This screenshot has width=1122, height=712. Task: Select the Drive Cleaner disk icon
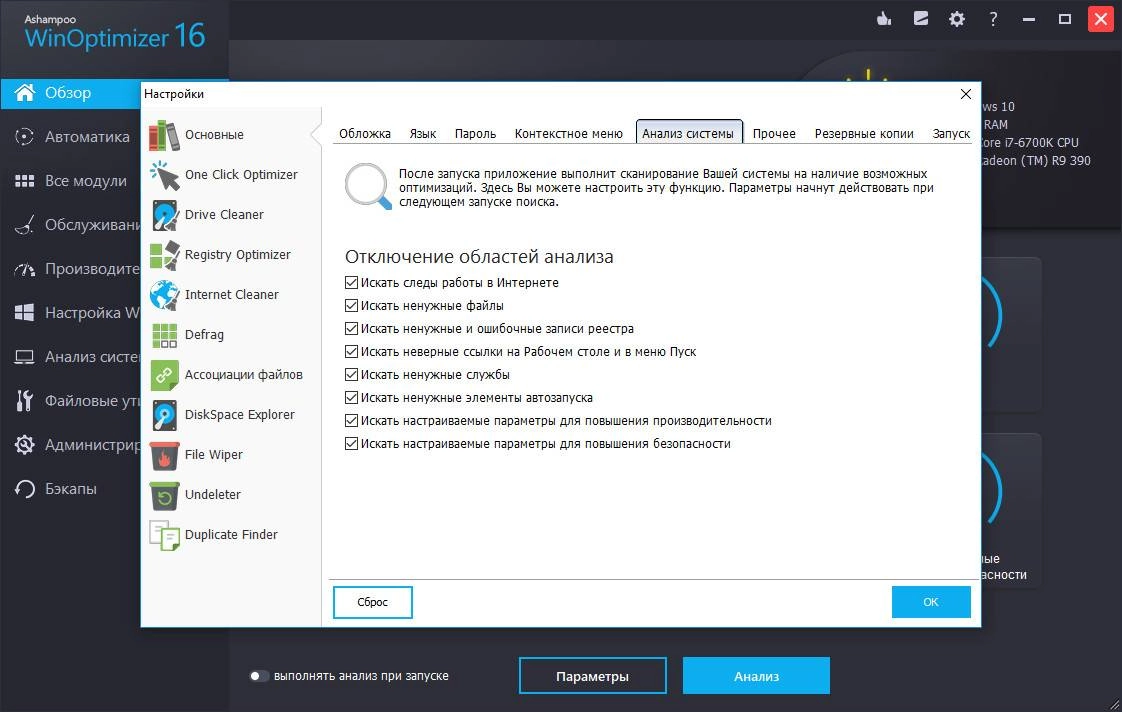tap(165, 215)
